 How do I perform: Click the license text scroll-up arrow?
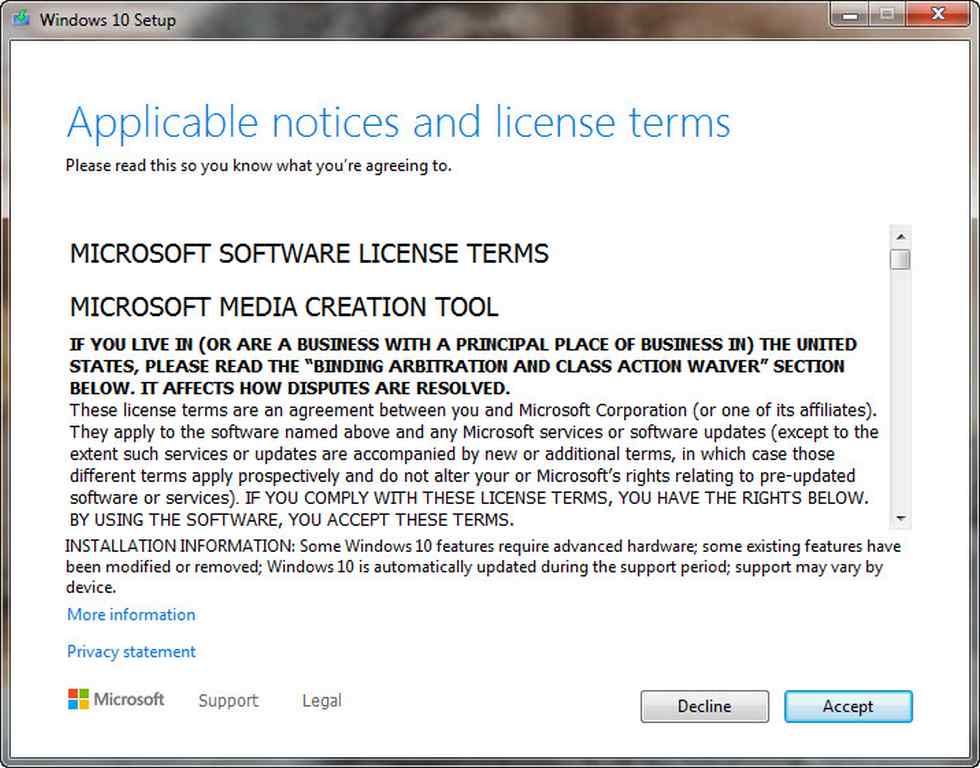click(901, 237)
